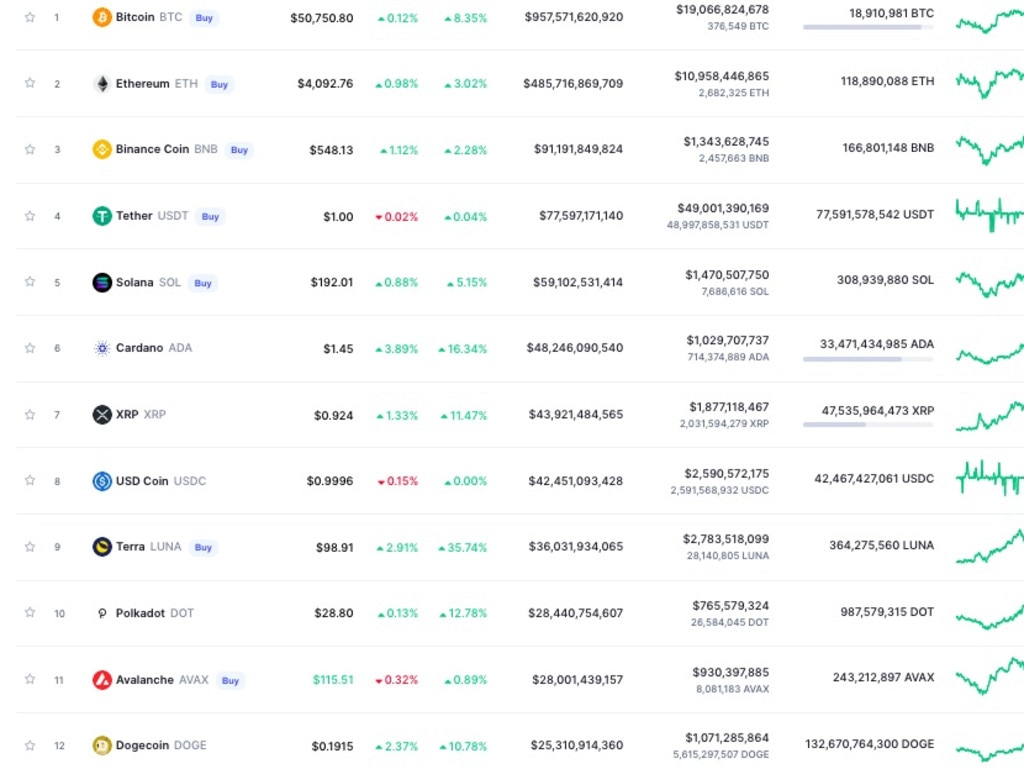Click the Buy button next to Bitcoin
Viewport: 1024px width, 769px height.
coord(204,18)
